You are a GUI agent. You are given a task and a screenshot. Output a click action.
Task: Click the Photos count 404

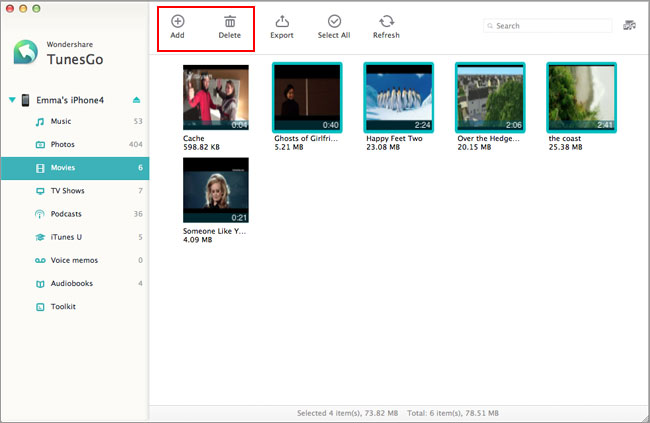[x=136, y=145]
